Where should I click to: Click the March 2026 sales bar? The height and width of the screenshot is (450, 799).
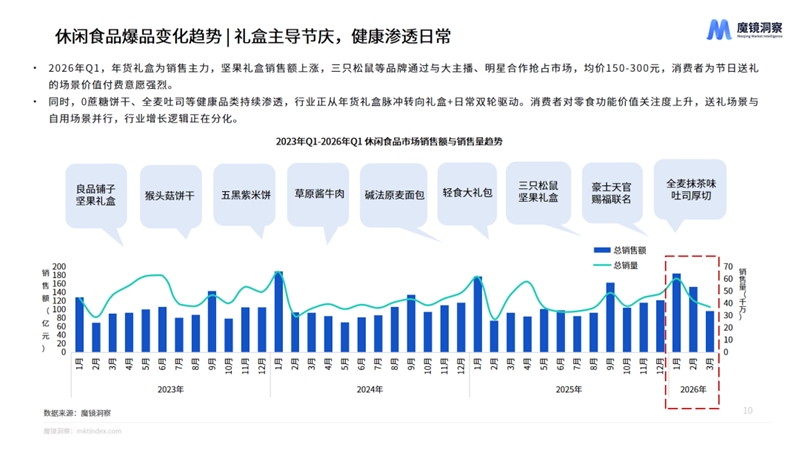coord(710,332)
